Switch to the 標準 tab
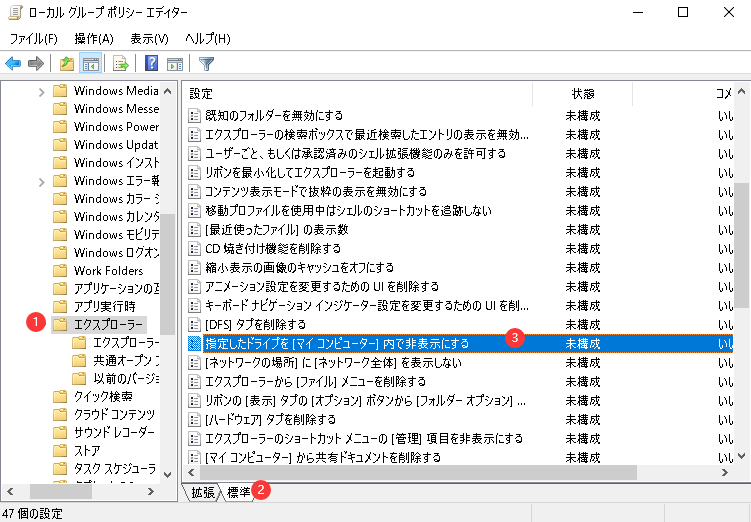This screenshot has height=522, width=751. 238,492
